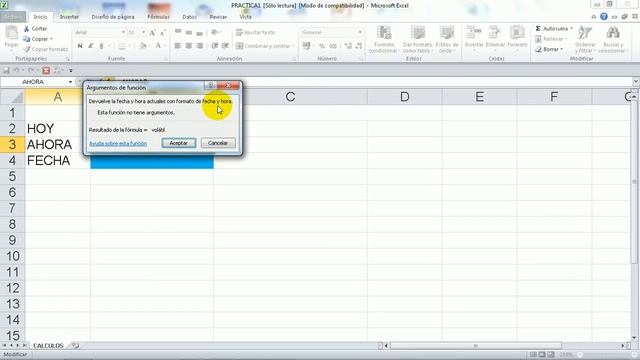640x360 pixels.
Task: Align text left
Action: (178, 46)
